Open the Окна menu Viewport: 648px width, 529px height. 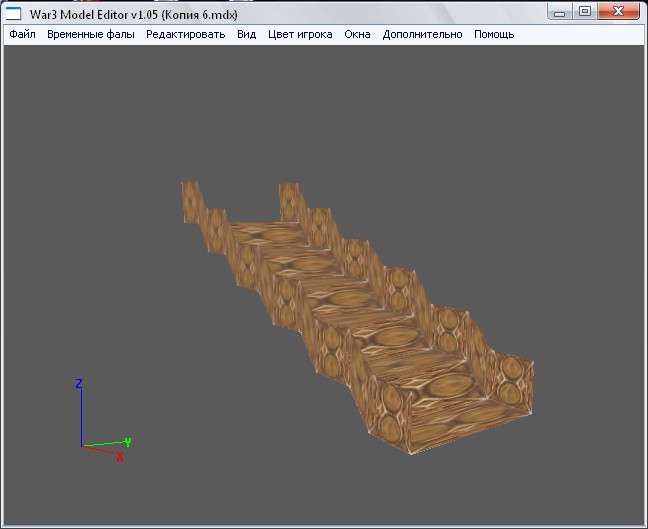point(357,34)
